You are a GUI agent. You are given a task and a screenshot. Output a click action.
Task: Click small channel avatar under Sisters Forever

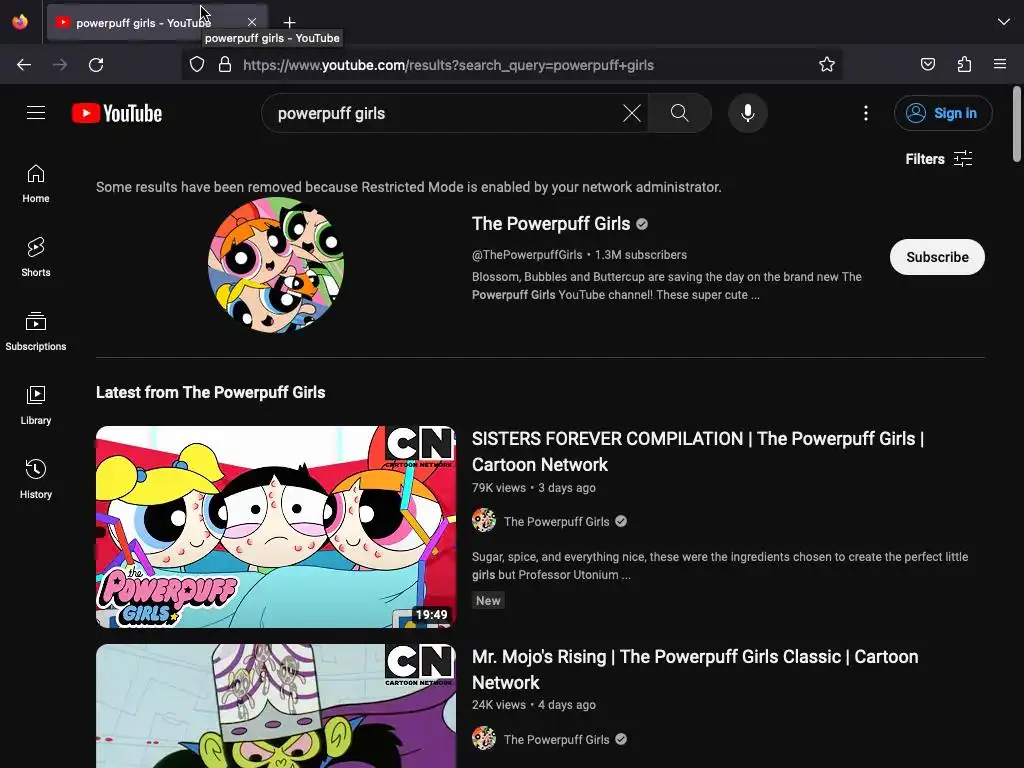(x=484, y=521)
